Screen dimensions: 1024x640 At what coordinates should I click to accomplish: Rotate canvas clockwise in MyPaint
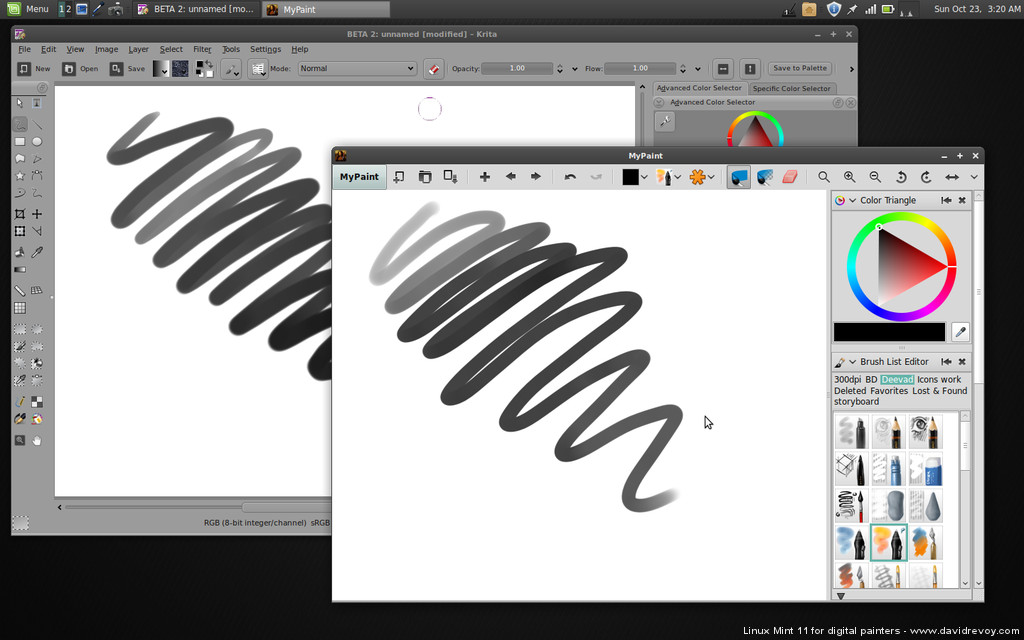[x=926, y=177]
